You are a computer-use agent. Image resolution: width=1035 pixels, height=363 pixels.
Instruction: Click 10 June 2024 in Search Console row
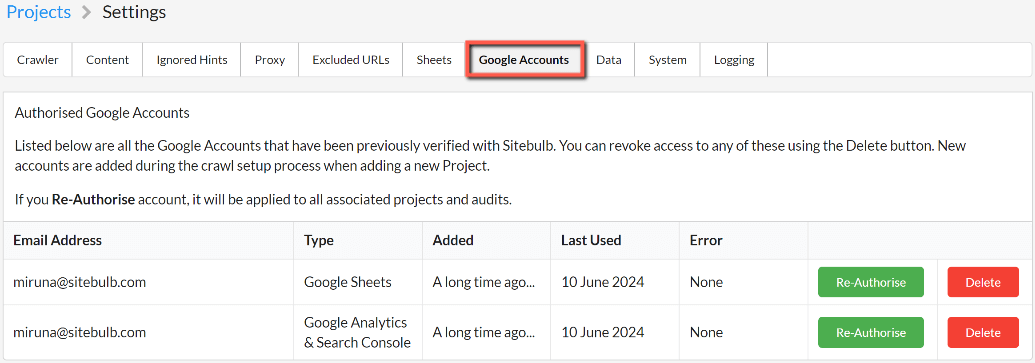tap(603, 333)
